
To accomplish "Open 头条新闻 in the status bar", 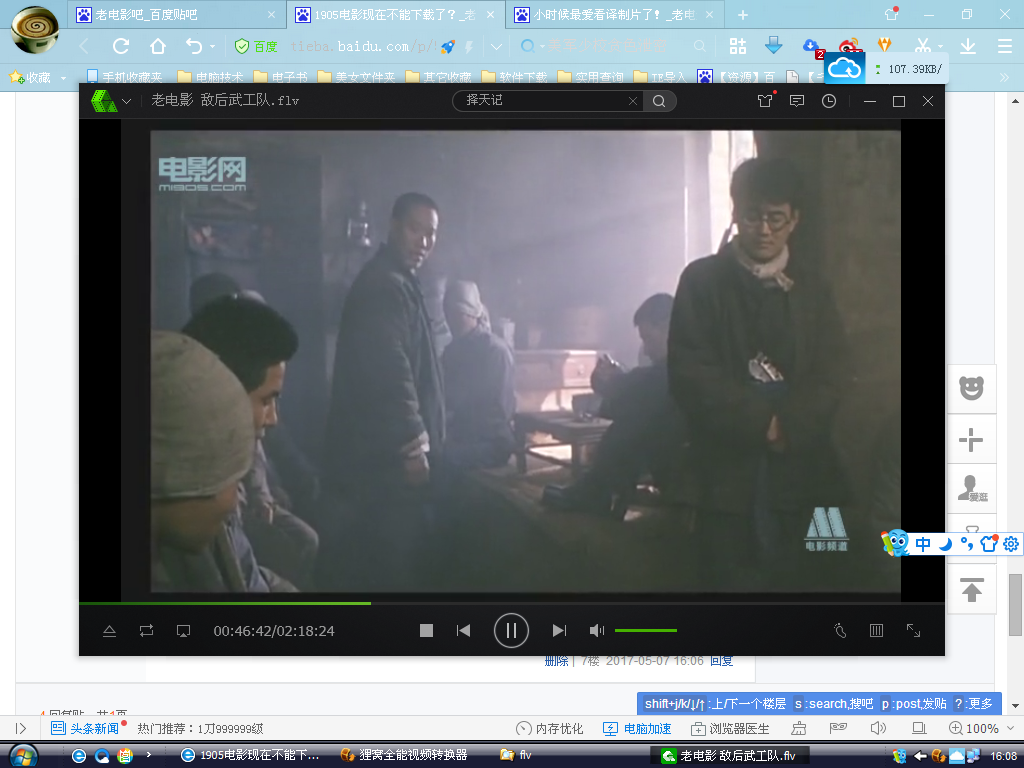I will 85,728.
